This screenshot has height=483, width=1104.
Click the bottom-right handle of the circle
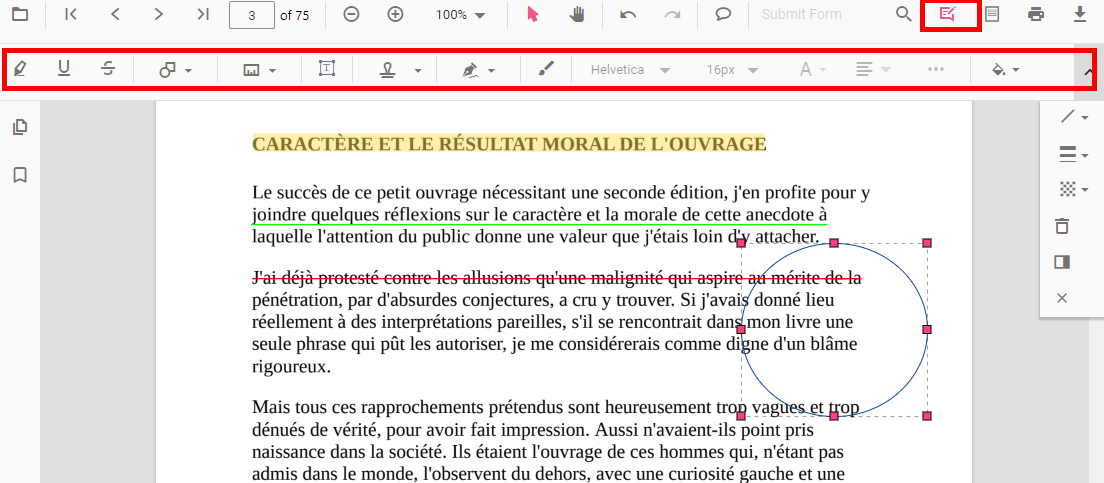pyautogui.click(x=927, y=416)
